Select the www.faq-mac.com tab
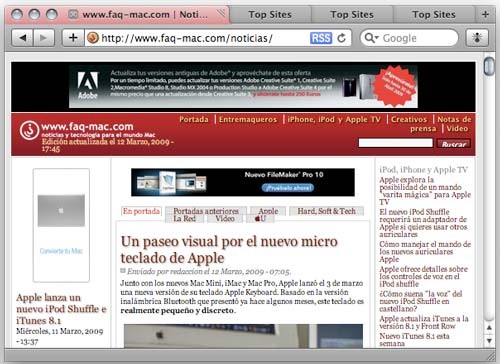 coord(145,15)
